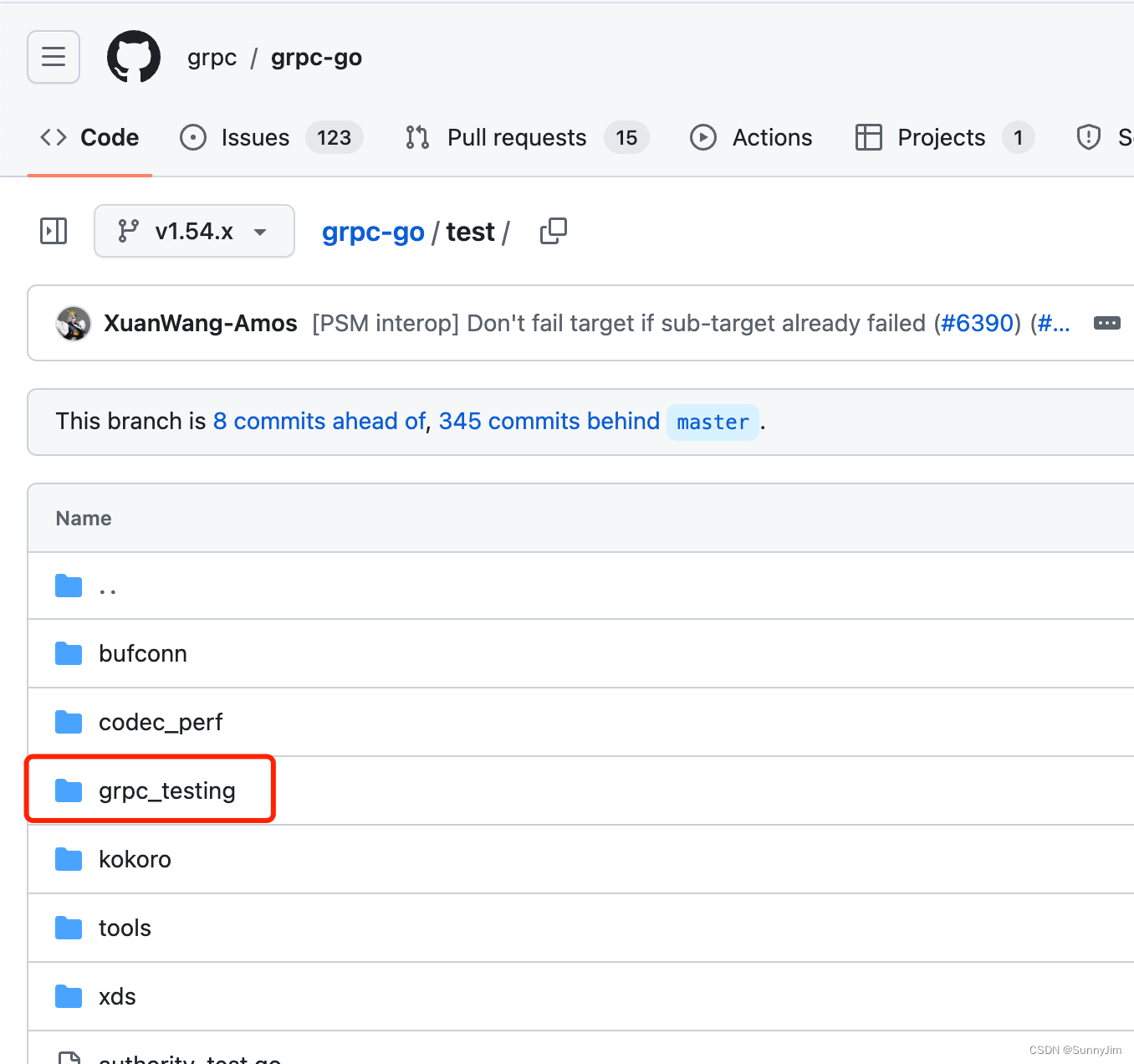Expand commit details with ellipsis button
This screenshot has height=1064, width=1134.
pos(1107,323)
